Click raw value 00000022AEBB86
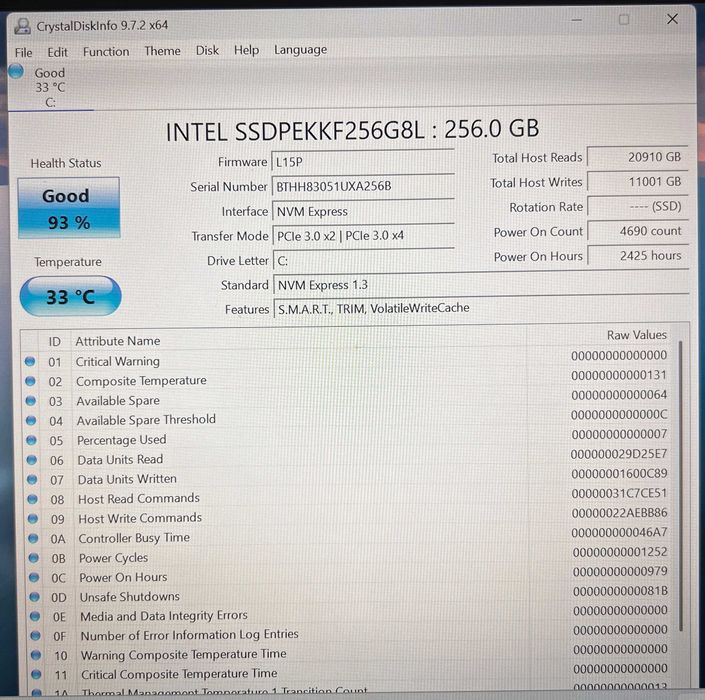The height and width of the screenshot is (700, 705). point(620,513)
